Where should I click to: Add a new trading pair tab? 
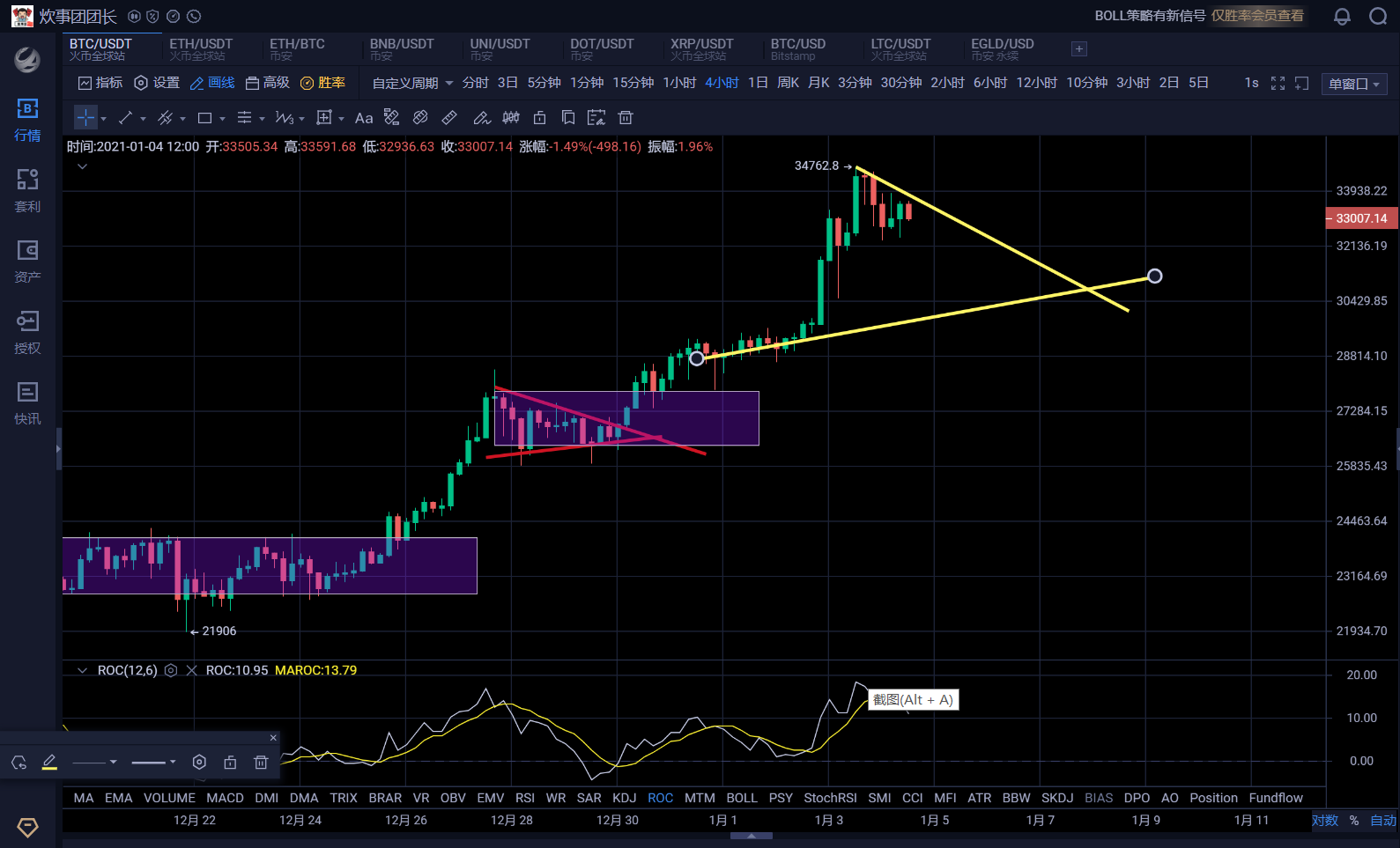pos(1078,49)
